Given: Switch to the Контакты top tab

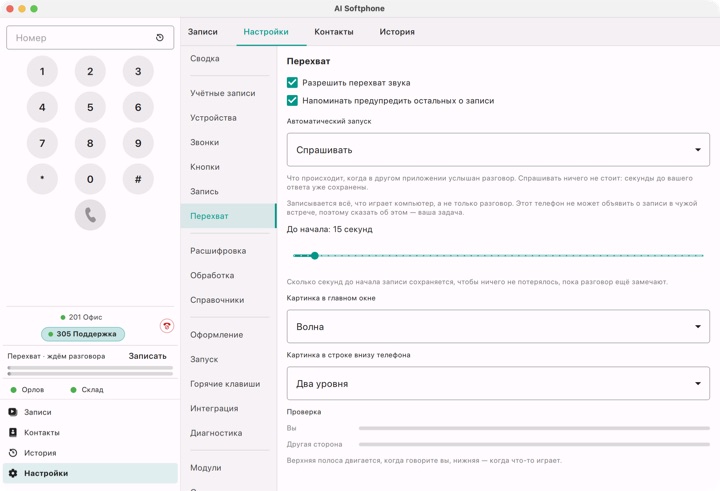Looking at the screenshot, I should [x=334, y=32].
